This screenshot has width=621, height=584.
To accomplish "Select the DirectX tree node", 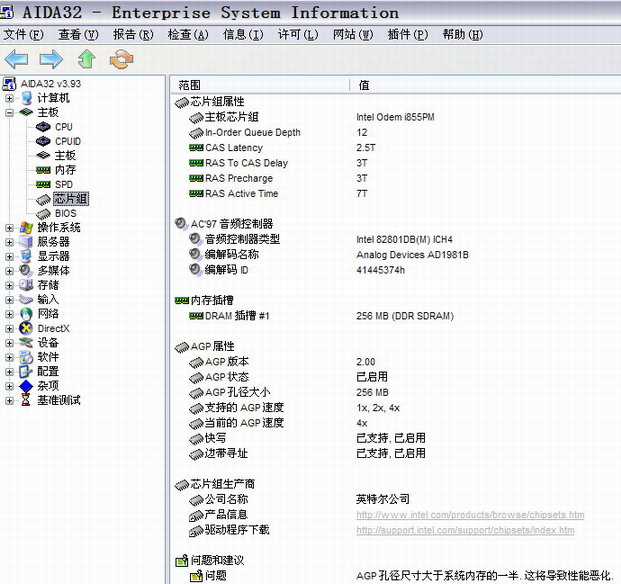I will [x=53, y=328].
